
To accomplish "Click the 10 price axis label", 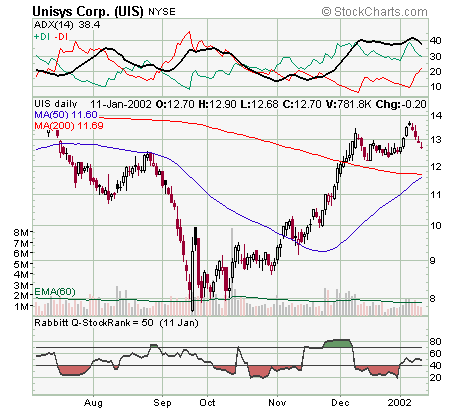I will coord(436,226).
